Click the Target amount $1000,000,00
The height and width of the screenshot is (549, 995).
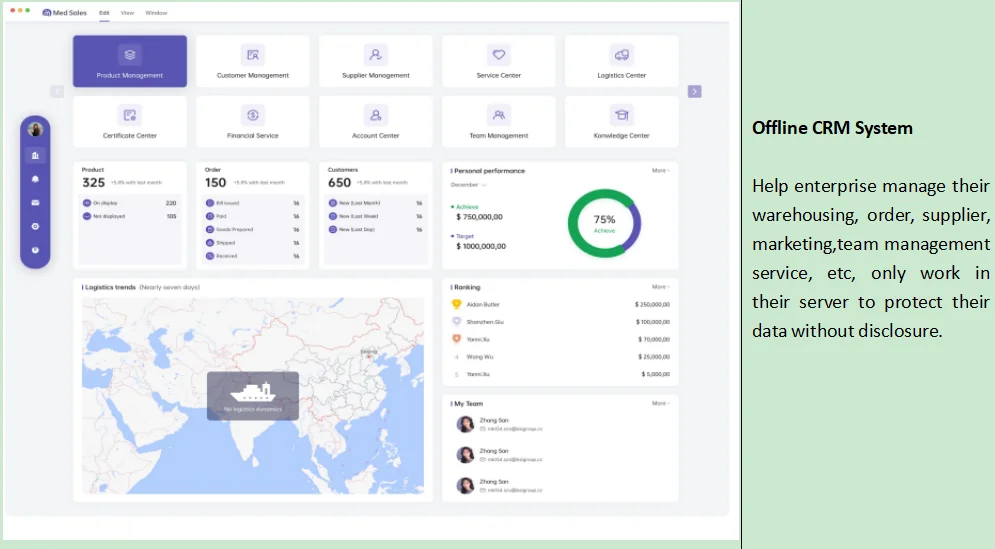pos(481,246)
